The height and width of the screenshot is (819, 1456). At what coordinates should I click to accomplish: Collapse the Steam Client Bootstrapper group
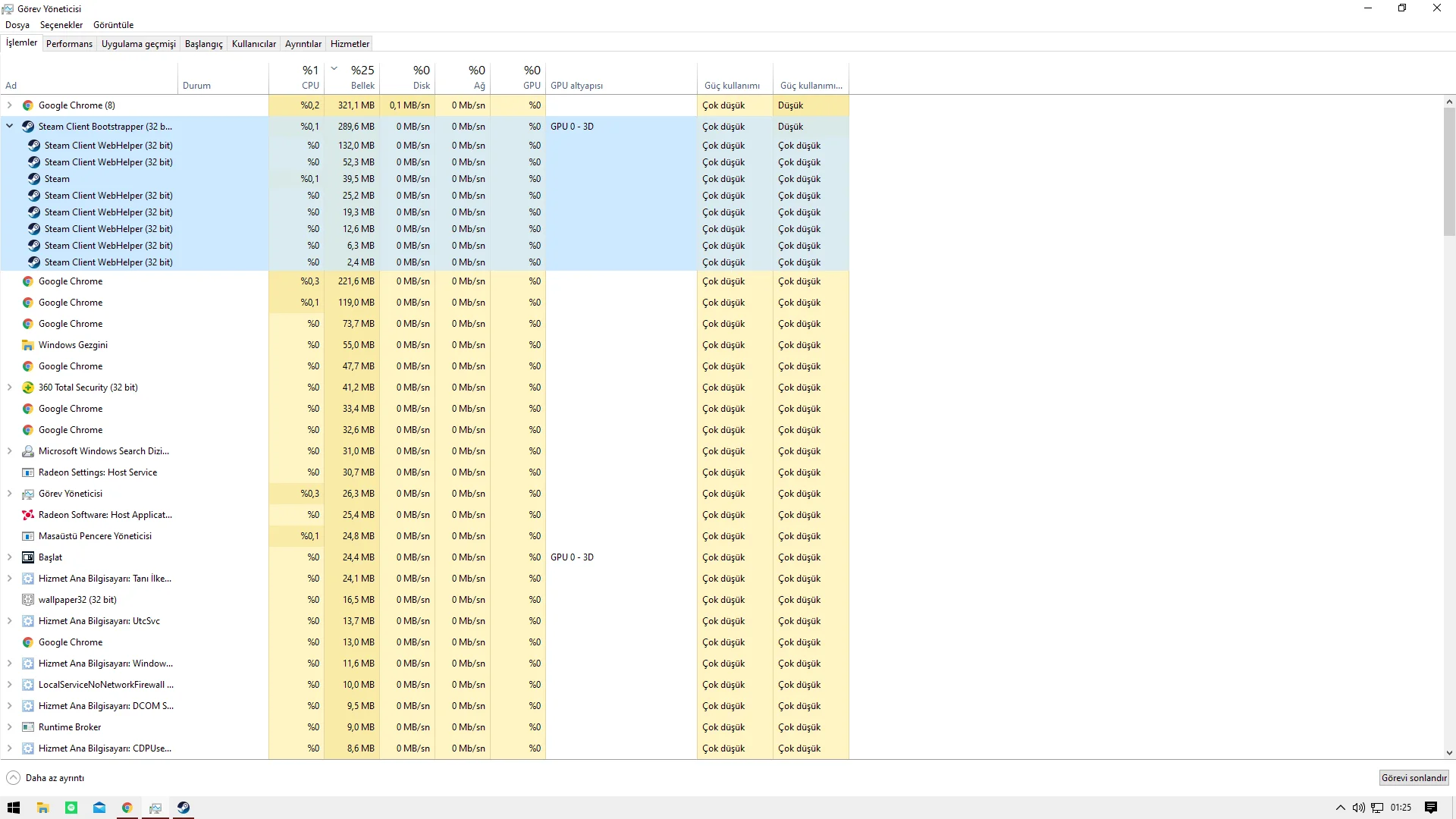point(10,127)
